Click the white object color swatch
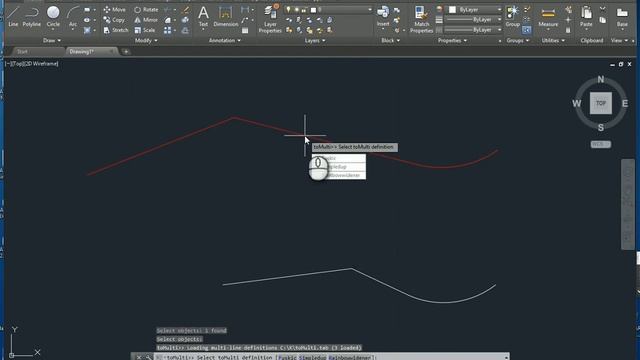 point(452,9)
